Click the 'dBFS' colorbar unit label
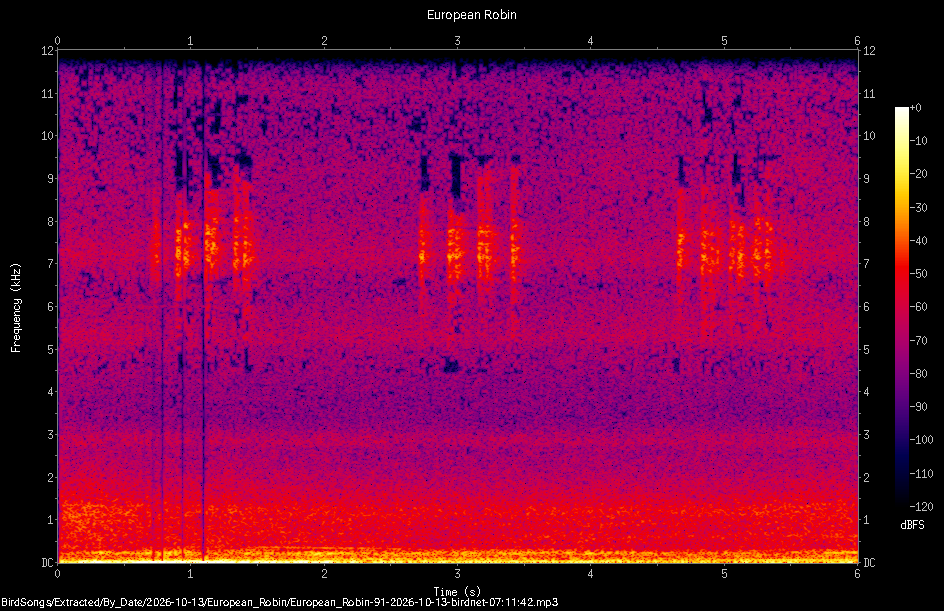Image resolution: width=944 pixels, height=611 pixels. pos(912,525)
